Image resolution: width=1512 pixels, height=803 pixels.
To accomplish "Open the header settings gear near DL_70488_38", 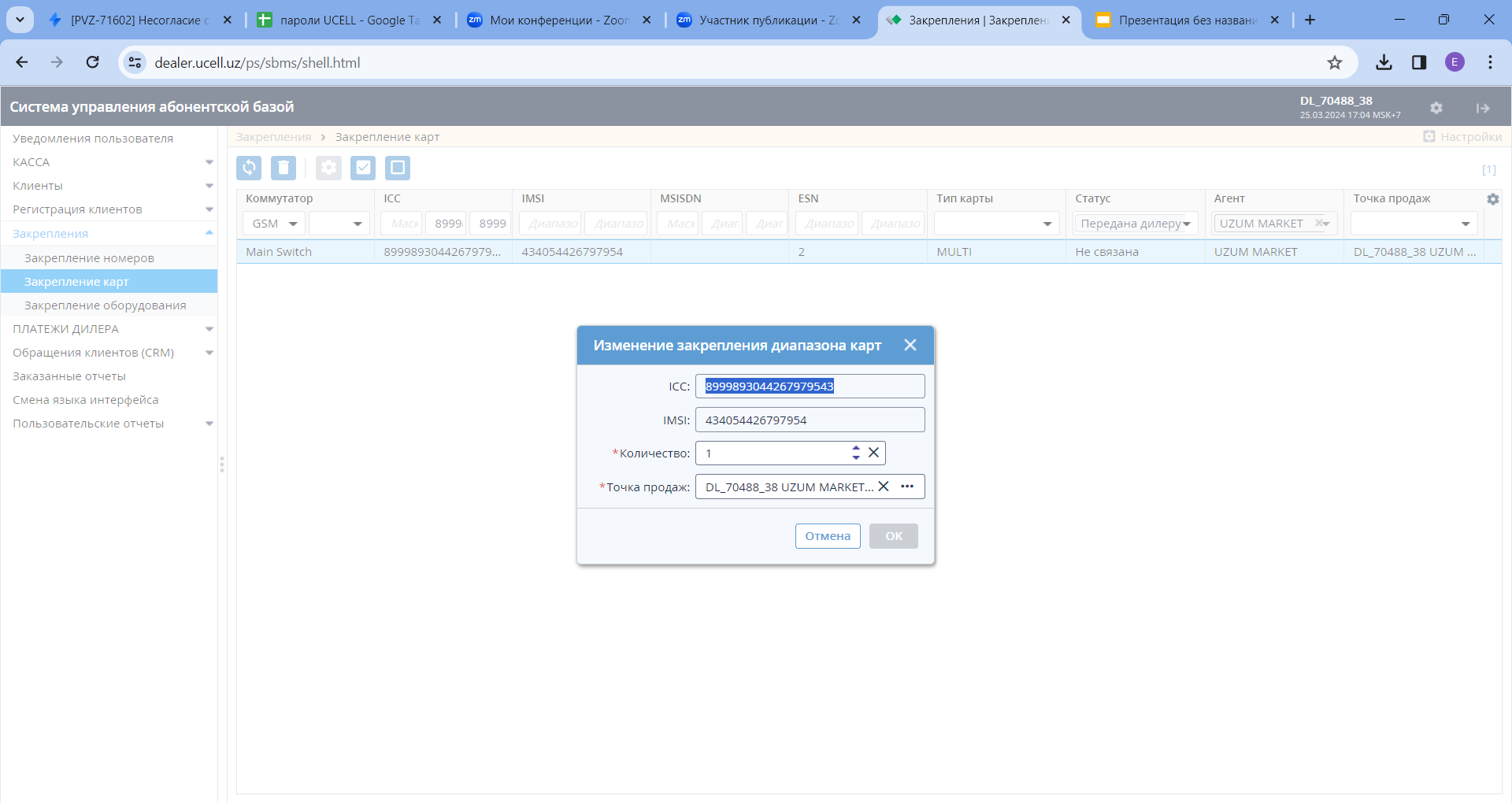I will [1436, 108].
